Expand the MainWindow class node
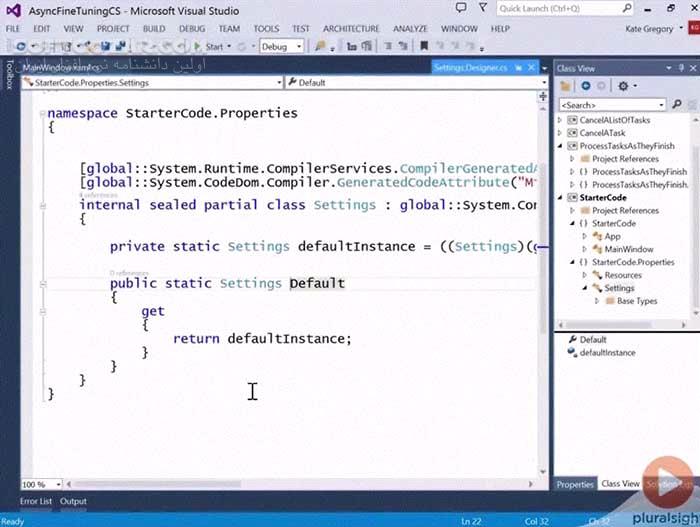The image size is (700, 527). 585,249
